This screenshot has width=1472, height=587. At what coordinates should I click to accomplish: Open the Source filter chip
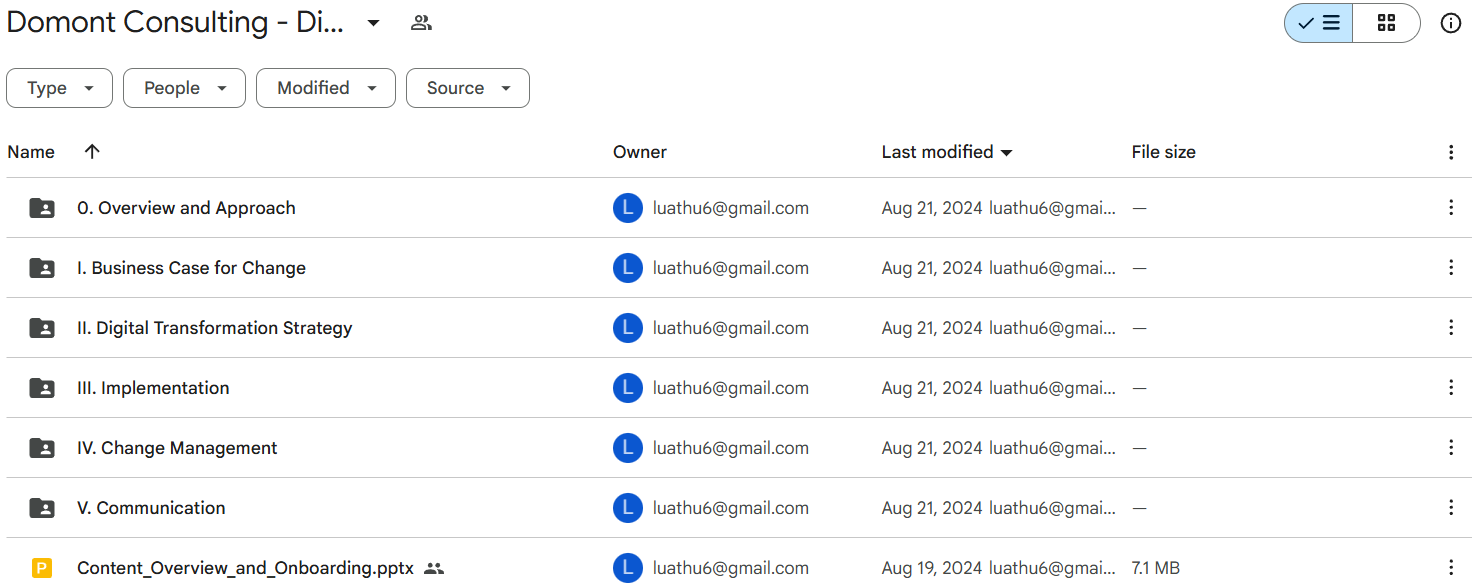tap(467, 88)
